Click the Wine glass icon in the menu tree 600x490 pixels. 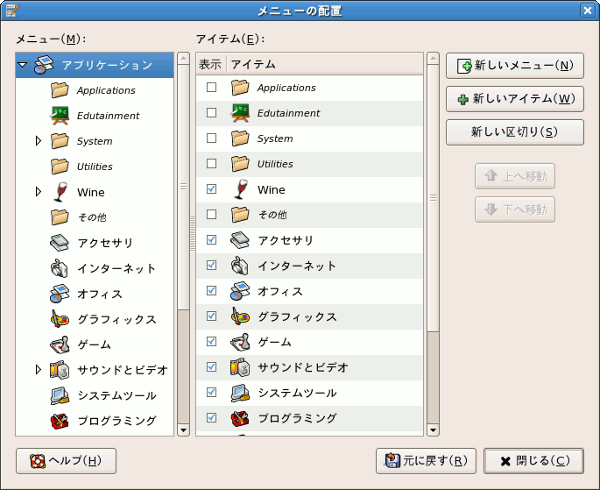point(59,192)
